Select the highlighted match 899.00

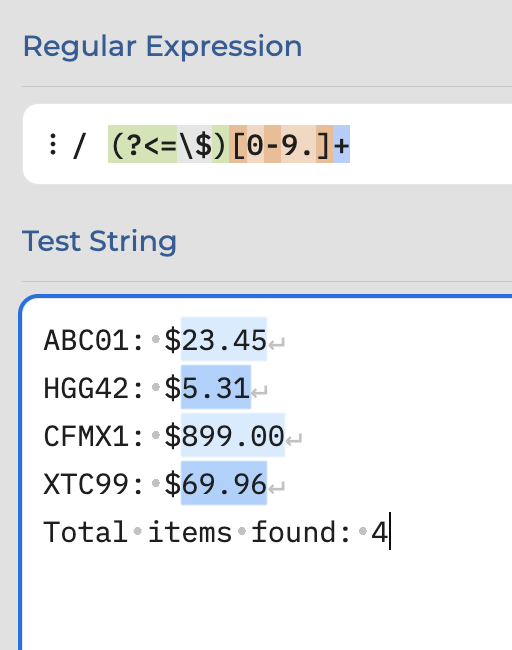coord(233,435)
